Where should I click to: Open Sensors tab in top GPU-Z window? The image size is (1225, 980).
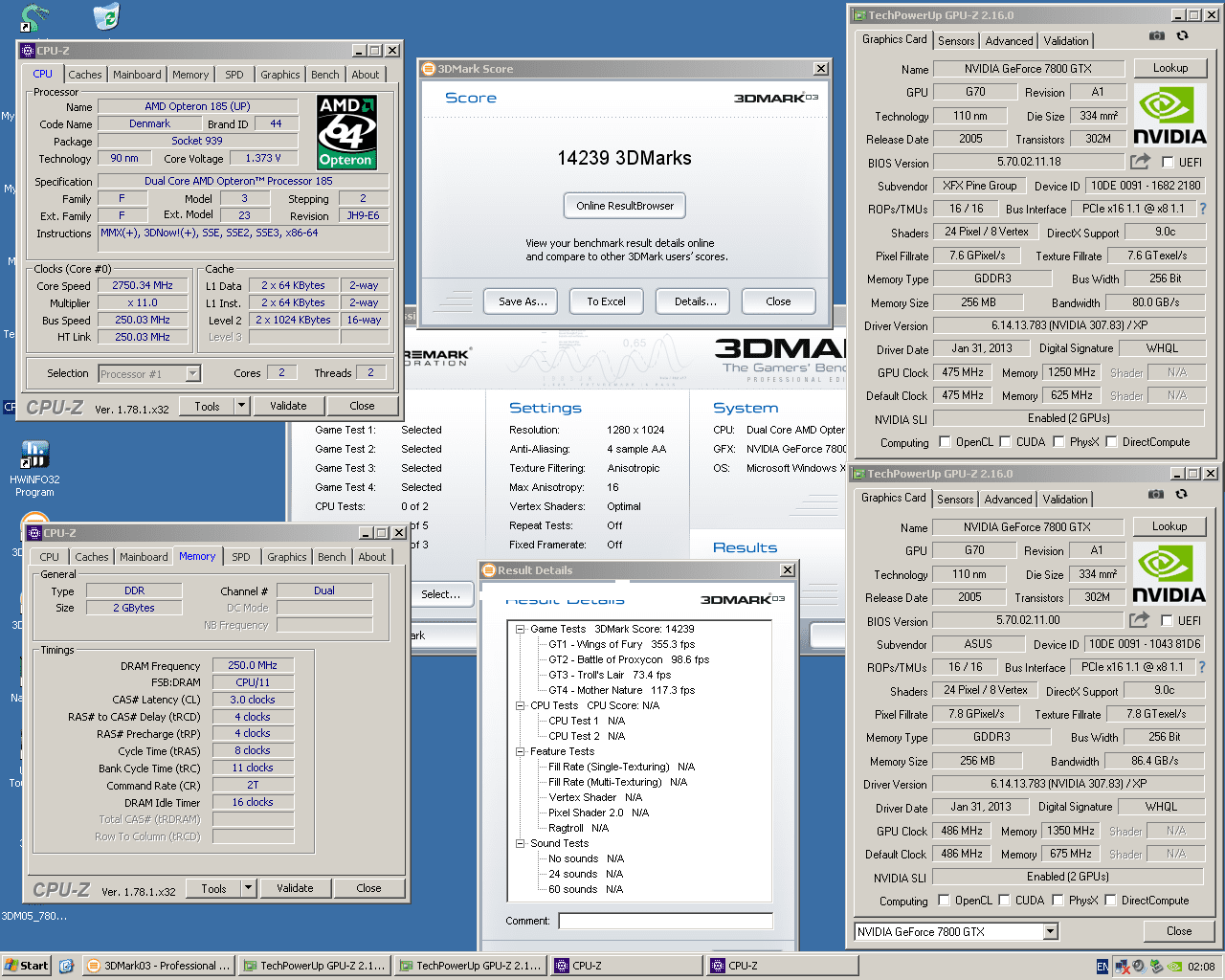point(956,41)
